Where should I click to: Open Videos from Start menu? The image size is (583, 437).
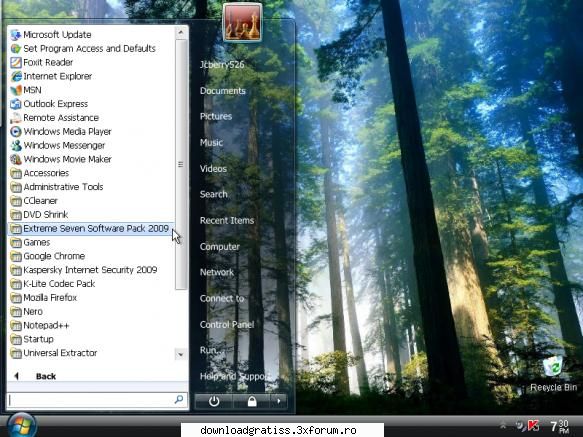pyautogui.click(x=213, y=168)
